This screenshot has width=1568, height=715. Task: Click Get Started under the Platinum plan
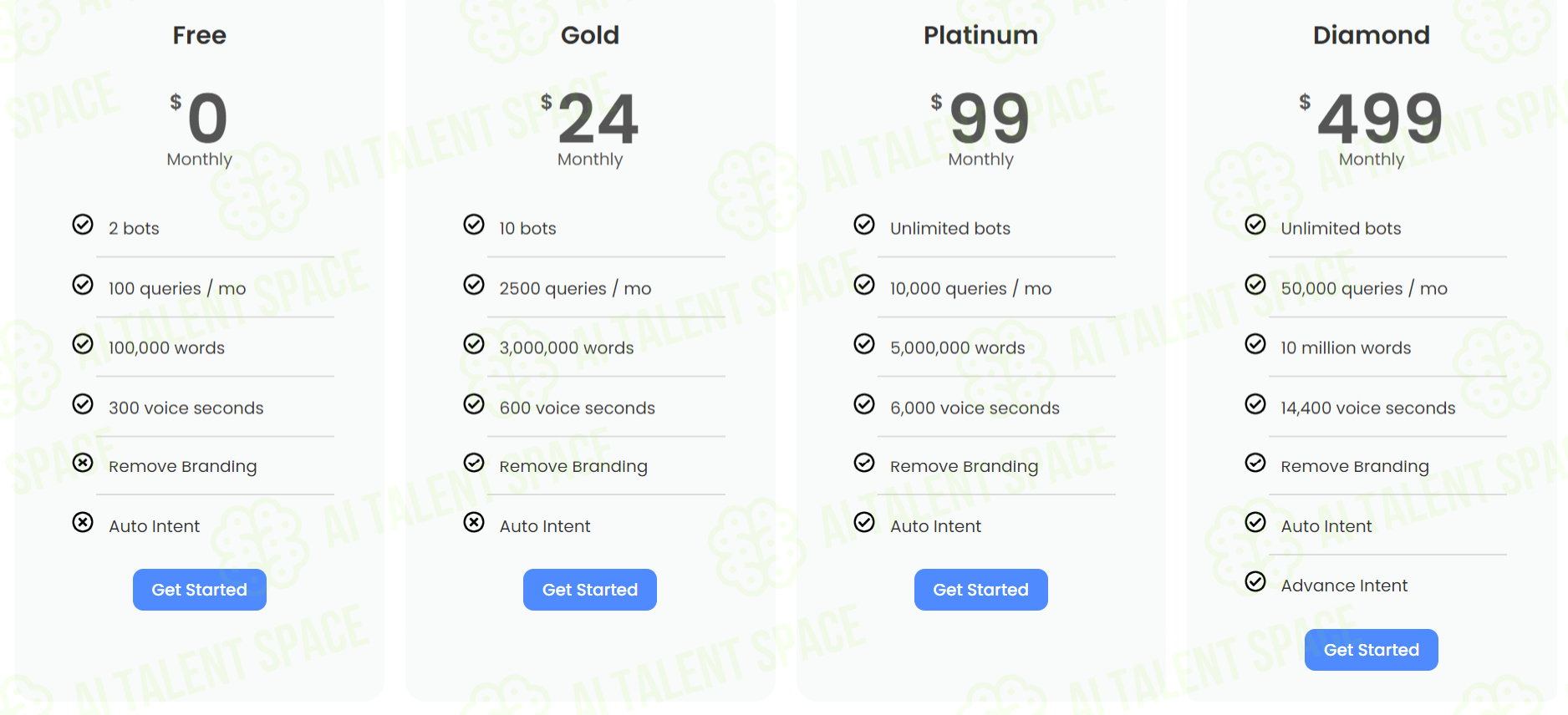click(x=980, y=590)
